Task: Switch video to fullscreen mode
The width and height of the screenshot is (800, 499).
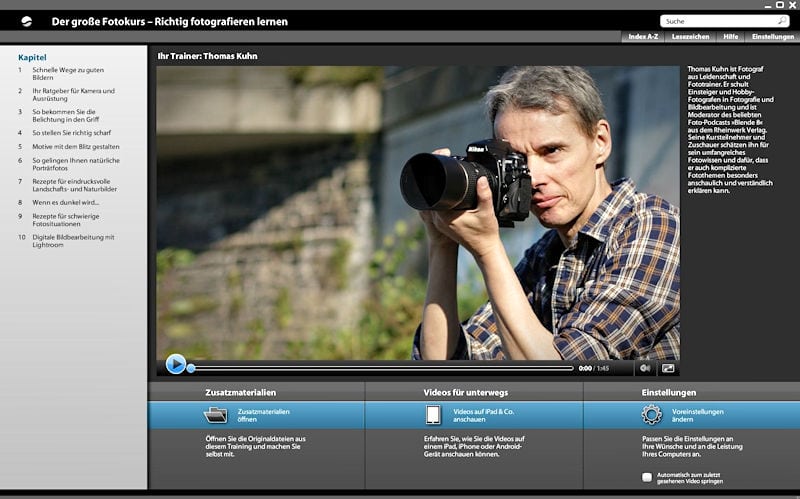Action: [668, 368]
